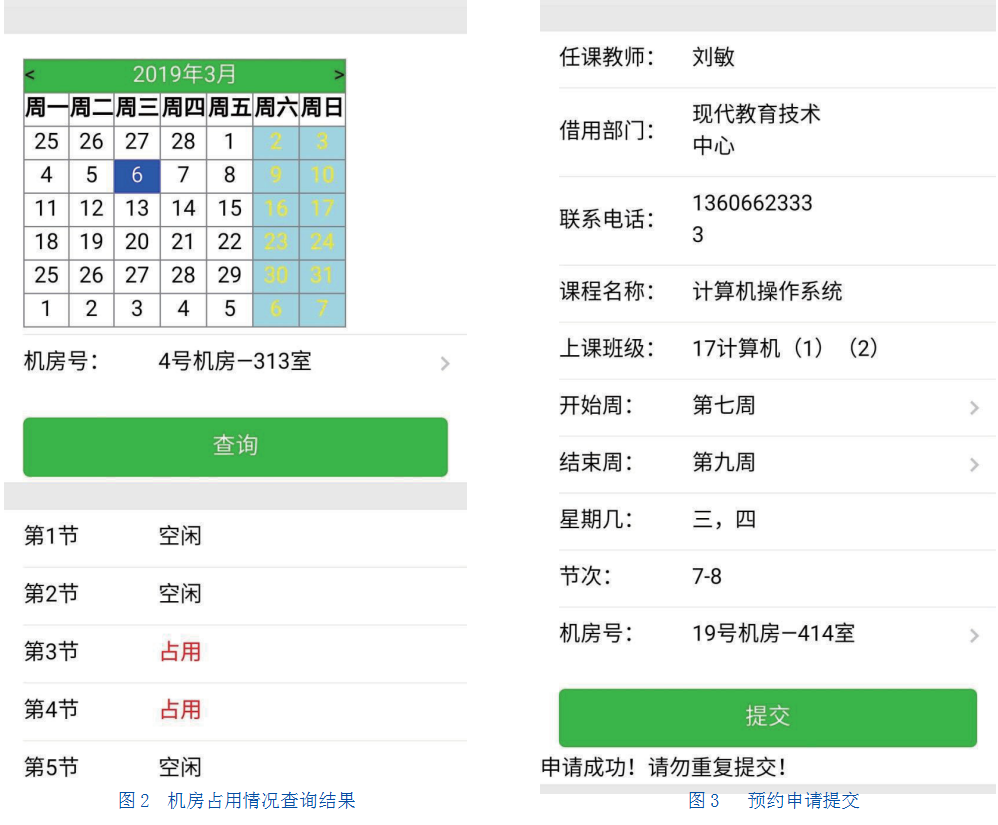Select March 13 in the calendar

[137, 209]
